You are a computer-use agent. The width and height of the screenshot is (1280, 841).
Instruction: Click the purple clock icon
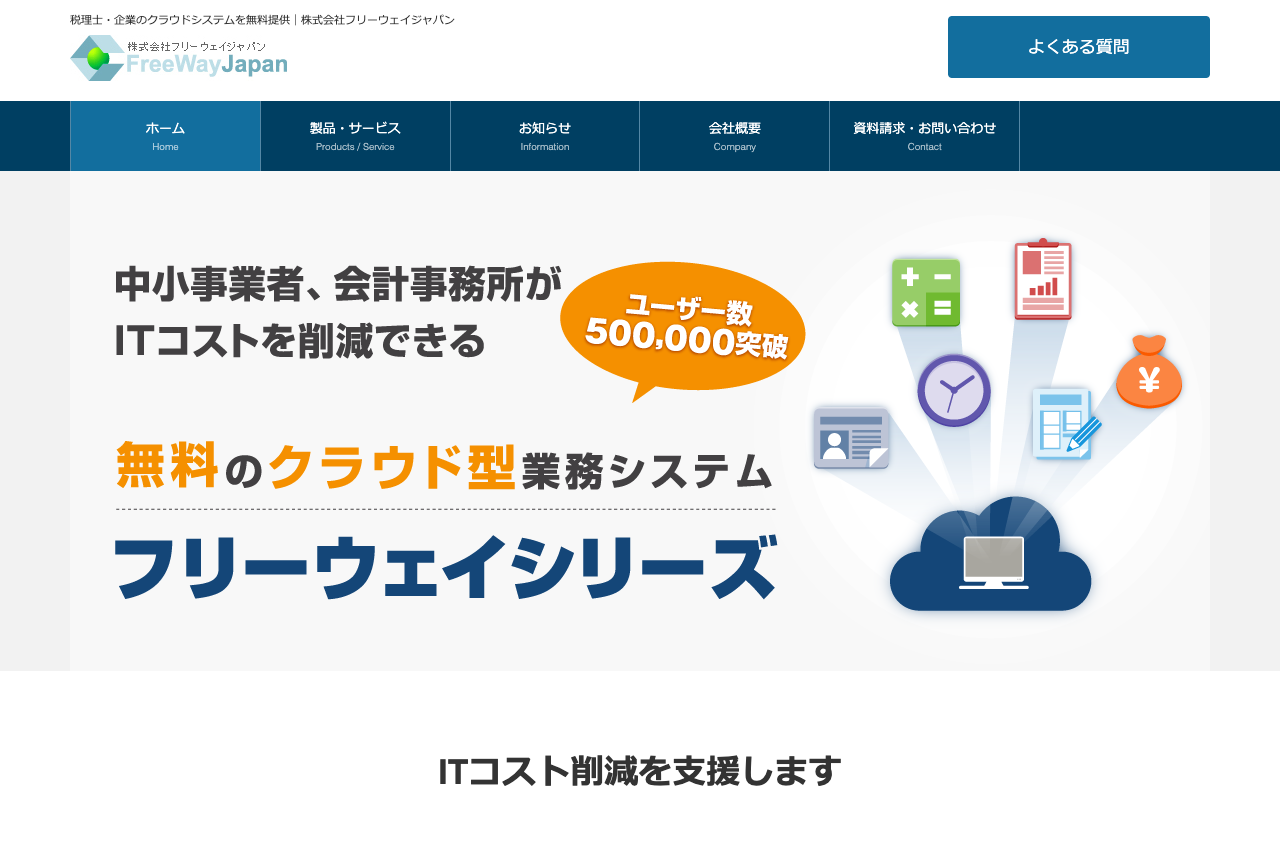click(954, 389)
